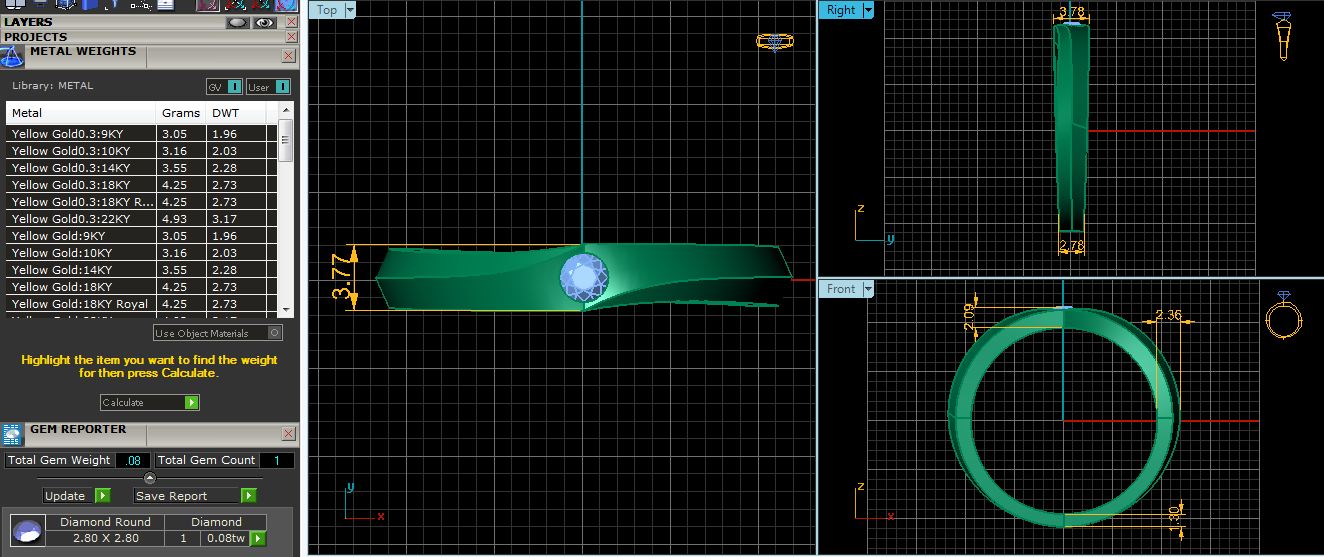Click the point-curve nodes icon in toolbar

pos(141,5)
